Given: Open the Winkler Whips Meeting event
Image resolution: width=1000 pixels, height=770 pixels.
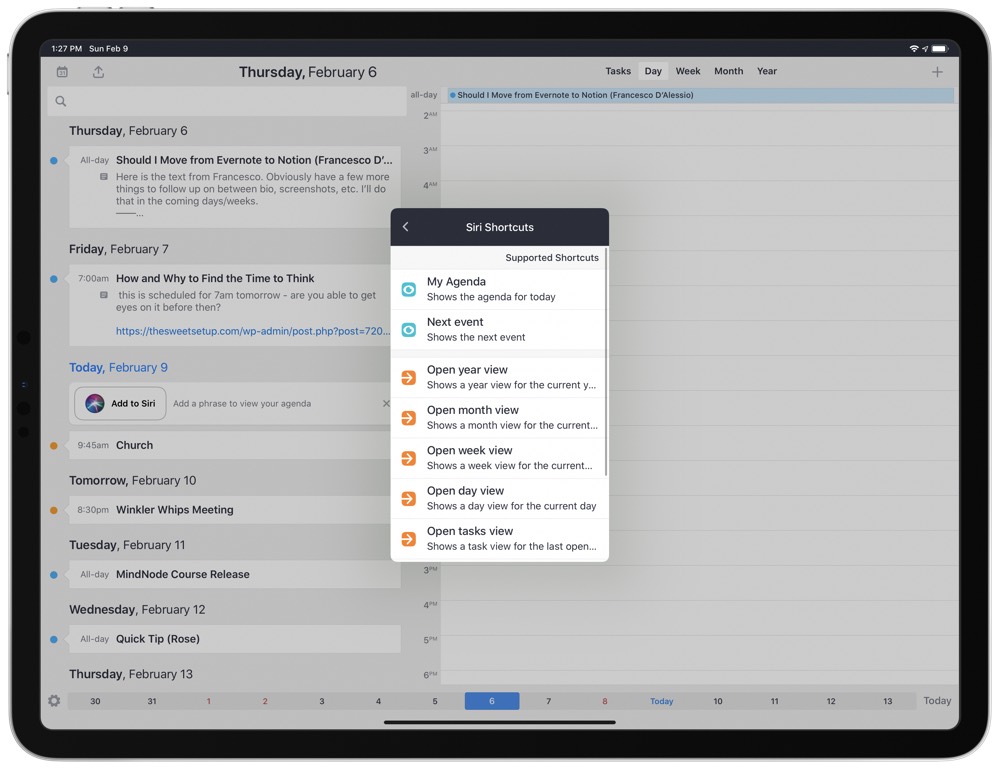Looking at the screenshot, I should click(x=235, y=510).
